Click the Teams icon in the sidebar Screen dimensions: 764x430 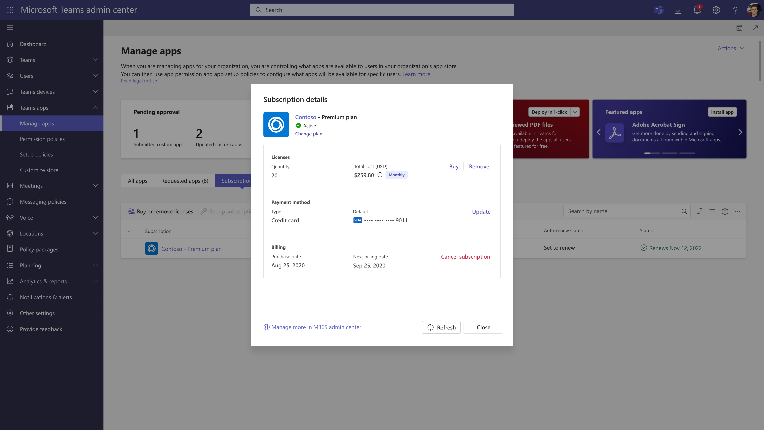coord(10,60)
